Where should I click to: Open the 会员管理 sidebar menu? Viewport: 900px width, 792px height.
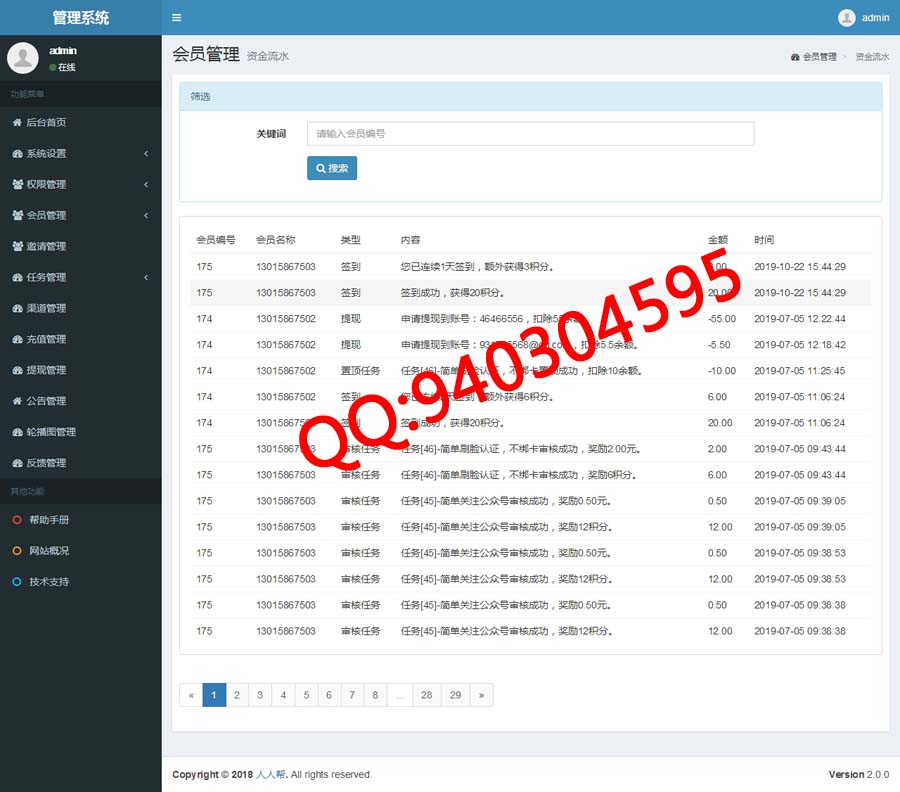point(46,215)
